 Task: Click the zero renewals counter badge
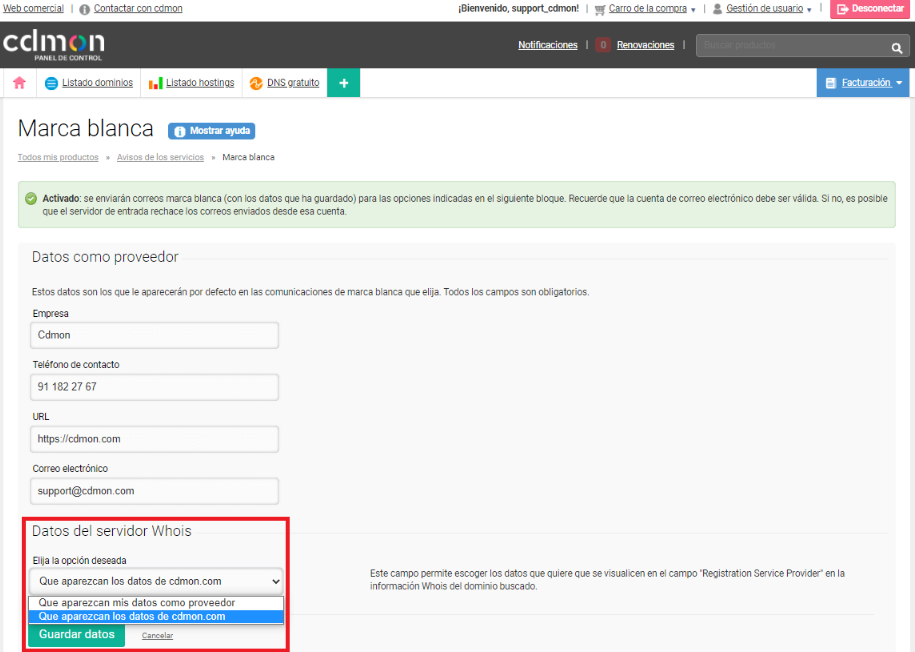pos(603,45)
